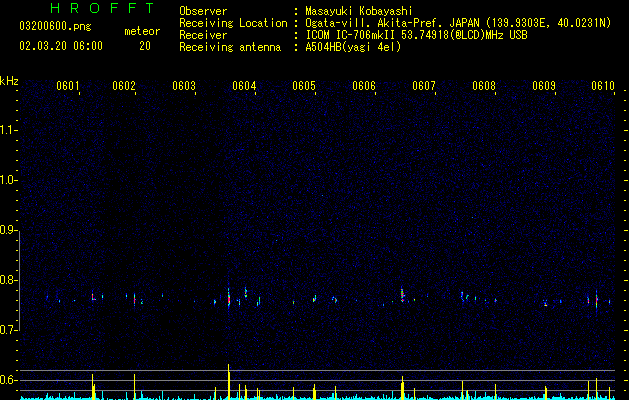Click the 1.0 kHz axis label
Viewport: 629px width, 400px height.
pos(8,180)
